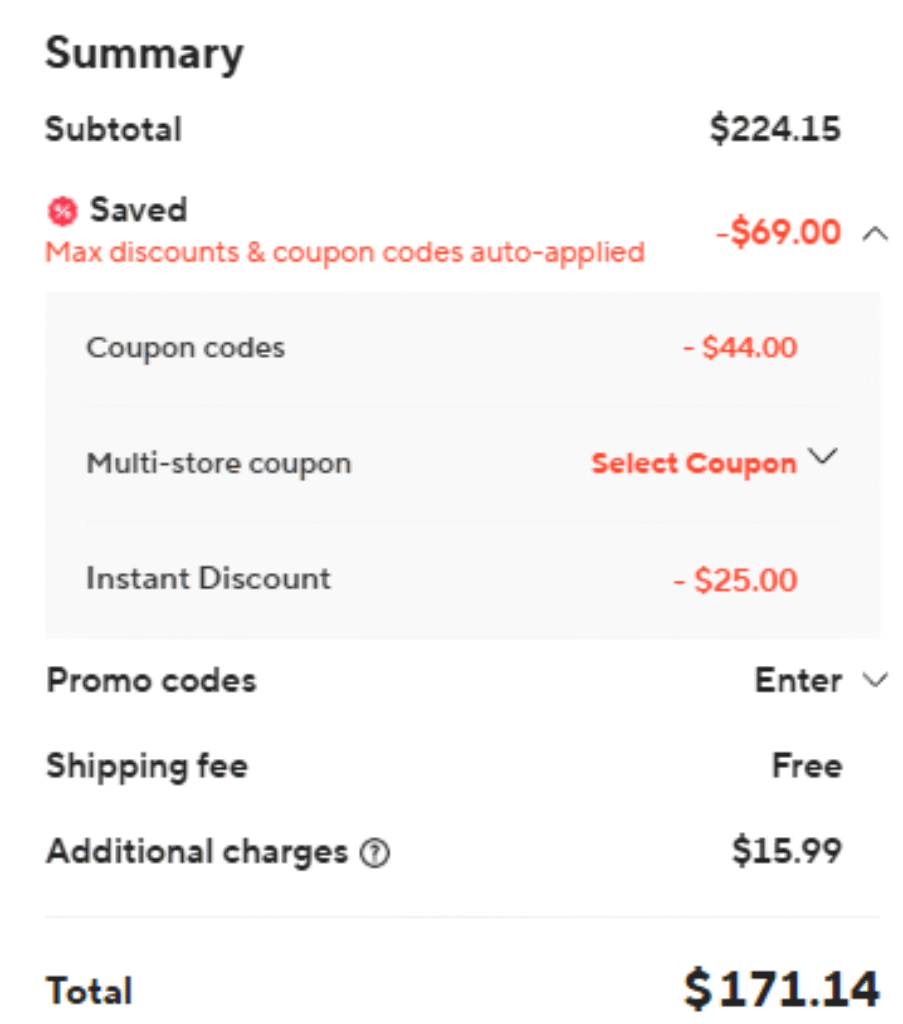This screenshot has width=903, height=1024.
Task: Collapse the Saved discounts section chevron
Action: pos(874,234)
